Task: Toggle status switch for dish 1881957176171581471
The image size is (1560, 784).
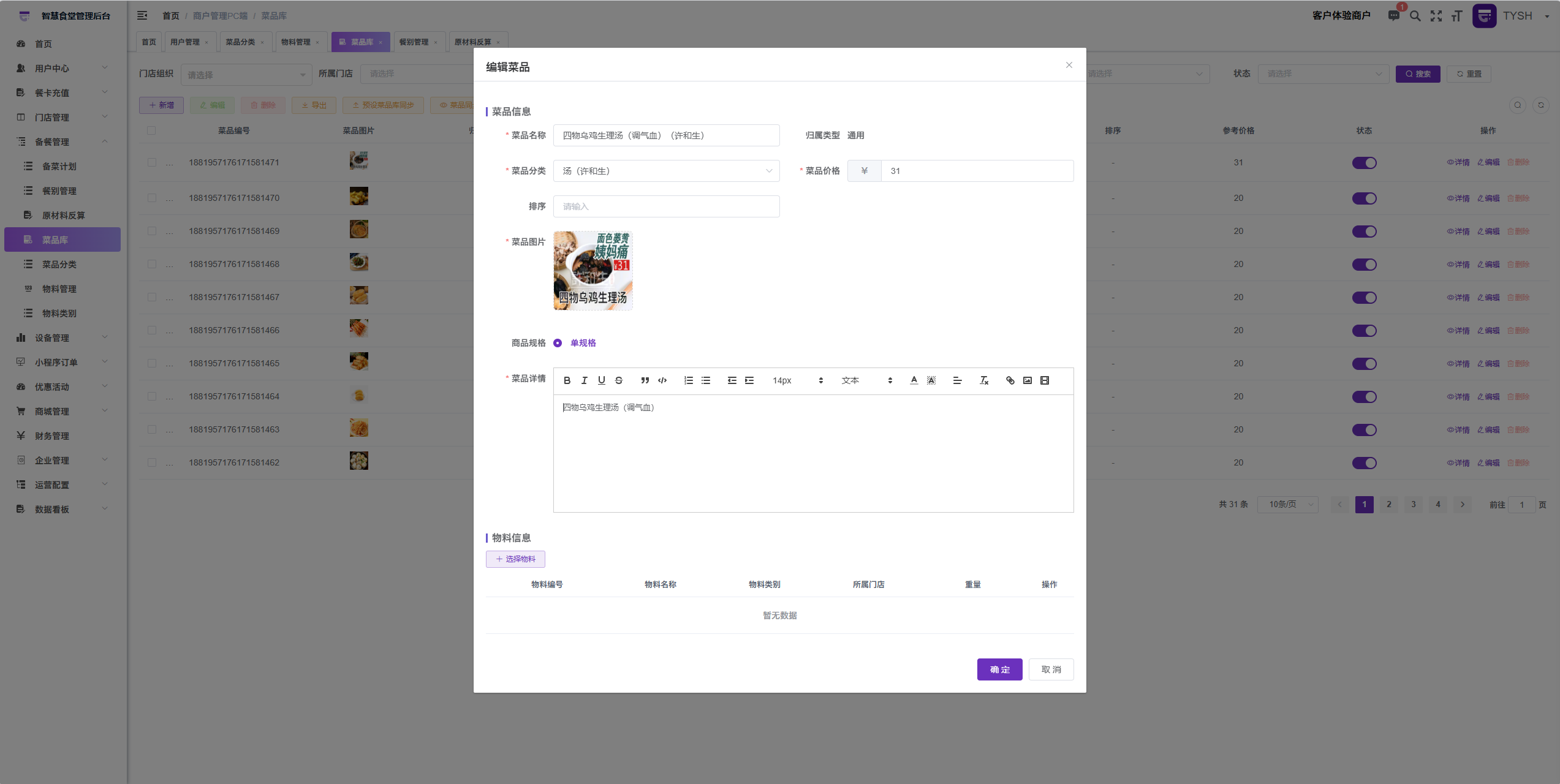Action: [1364, 163]
